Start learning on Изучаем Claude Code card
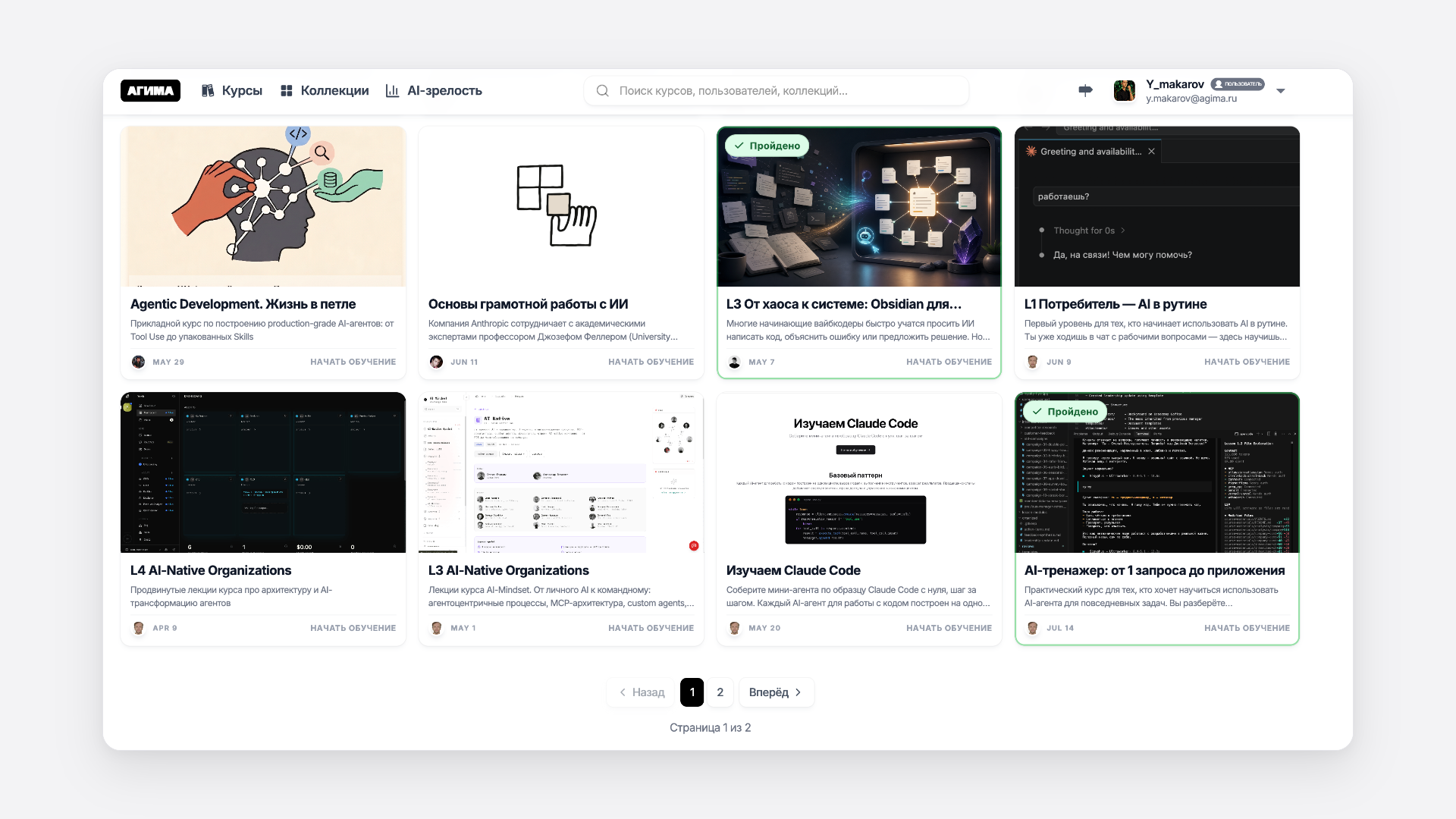The height and width of the screenshot is (819, 1456). [949, 628]
